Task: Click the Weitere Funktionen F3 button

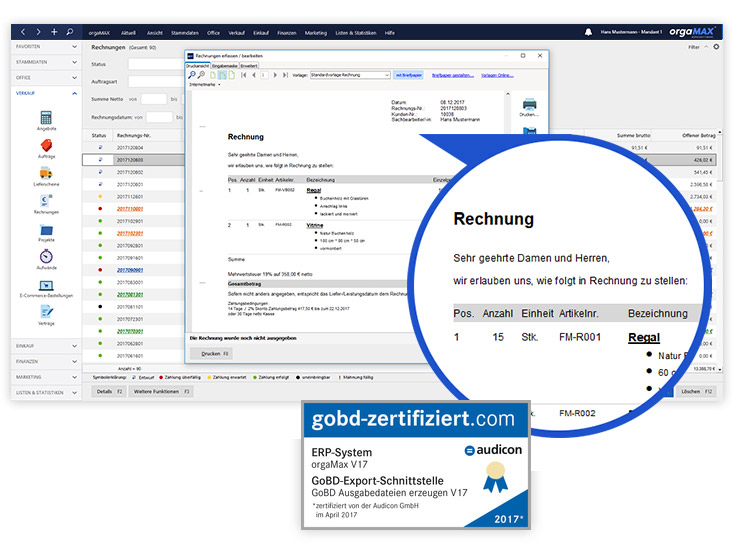Action: click(x=161, y=392)
